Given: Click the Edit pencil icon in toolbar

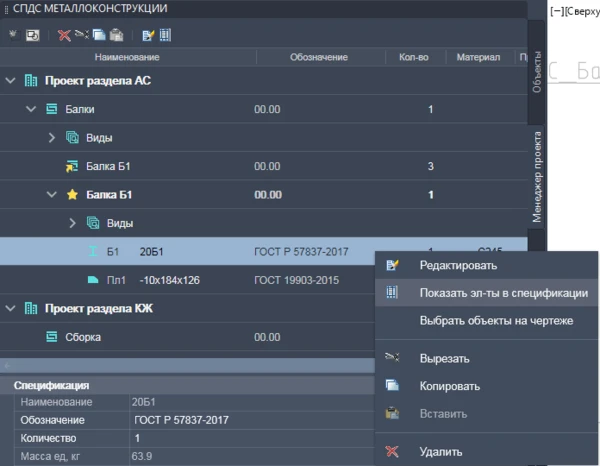Looking at the screenshot, I should coord(148,35).
